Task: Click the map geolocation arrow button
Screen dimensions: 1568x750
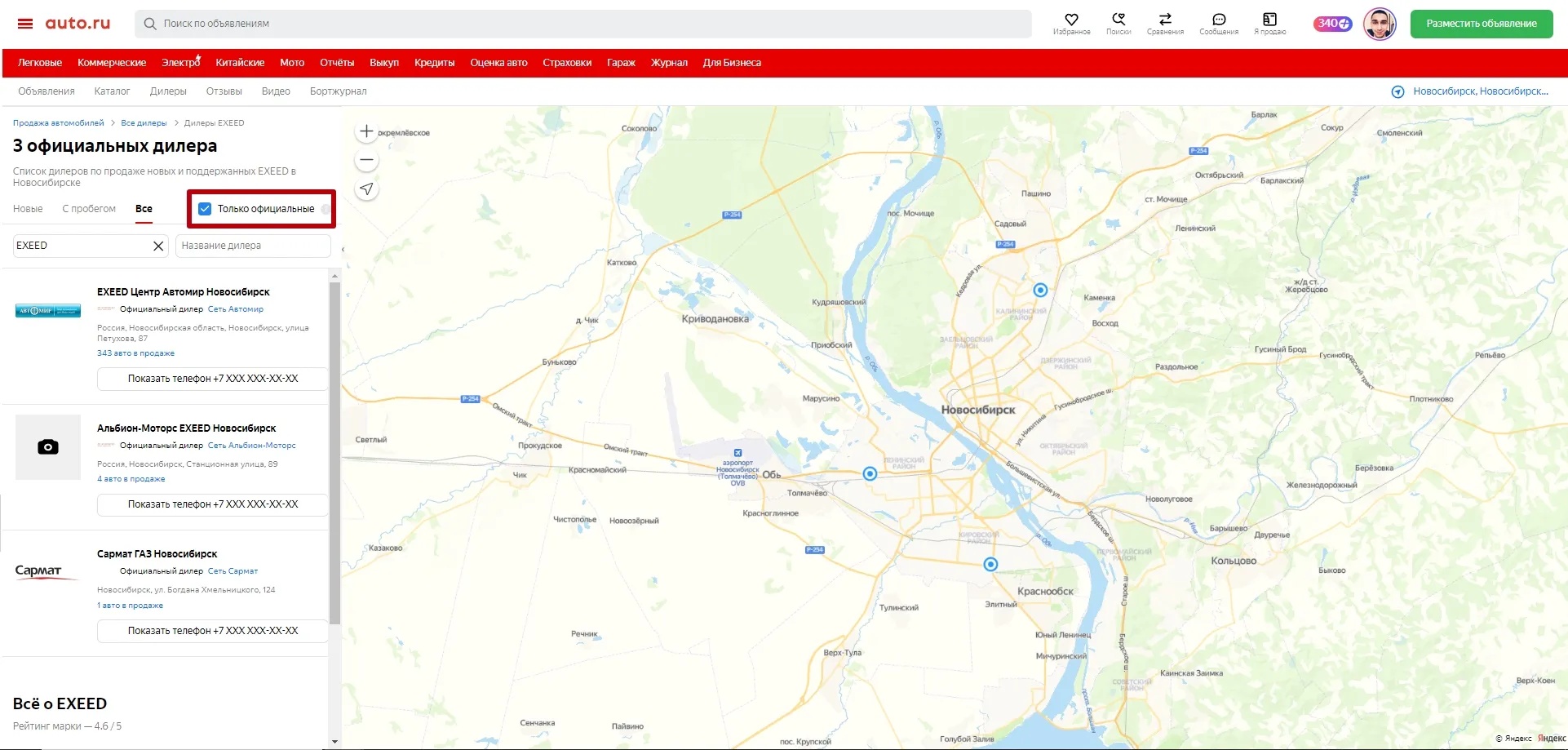Action: click(x=367, y=189)
